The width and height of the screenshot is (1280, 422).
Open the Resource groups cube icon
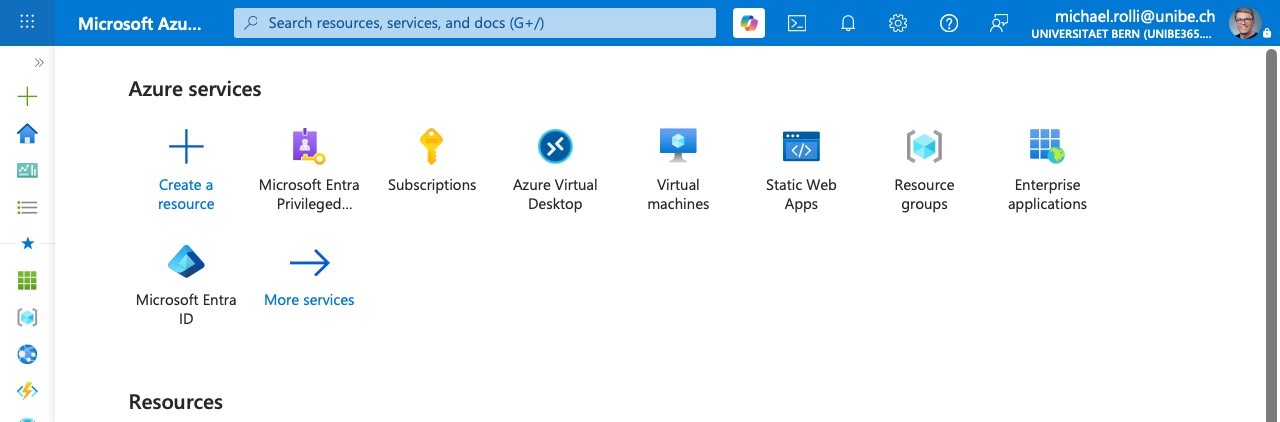click(x=924, y=146)
